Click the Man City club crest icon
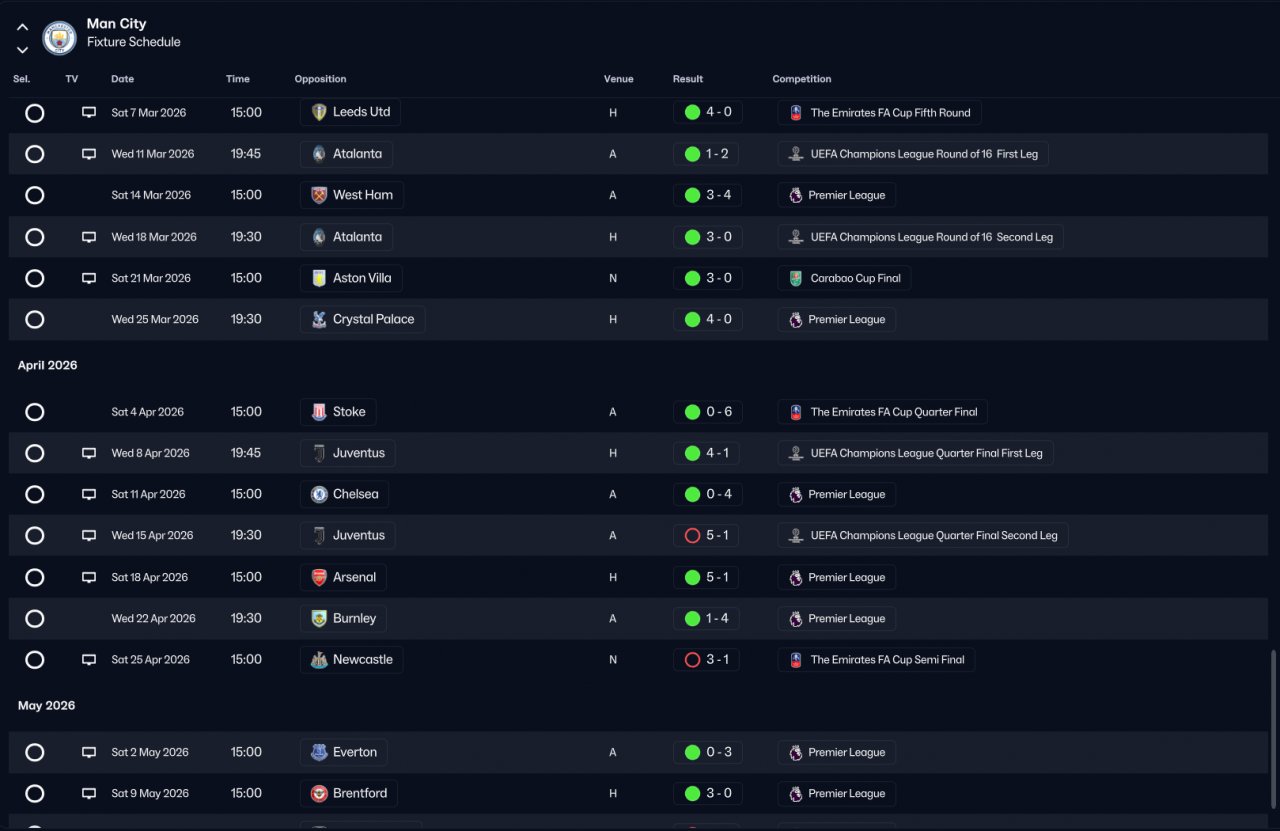Viewport: 1280px width, 831px height. (60, 38)
